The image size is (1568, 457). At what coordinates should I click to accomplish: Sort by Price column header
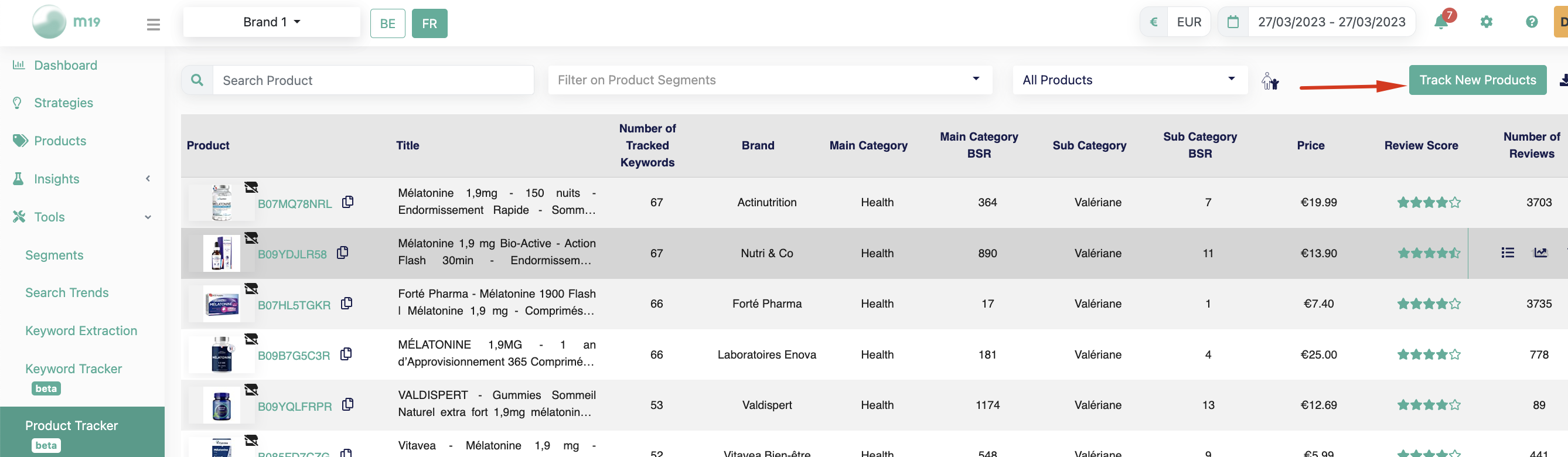click(x=1311, y=145)
